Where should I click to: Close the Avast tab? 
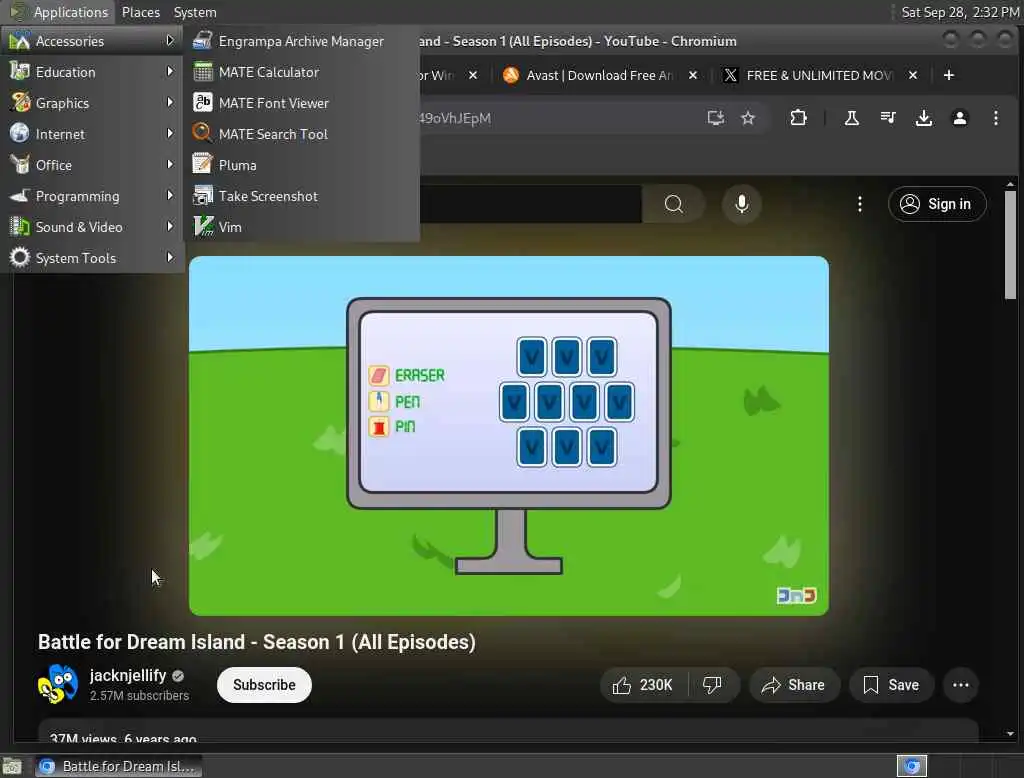coord(693,75)
